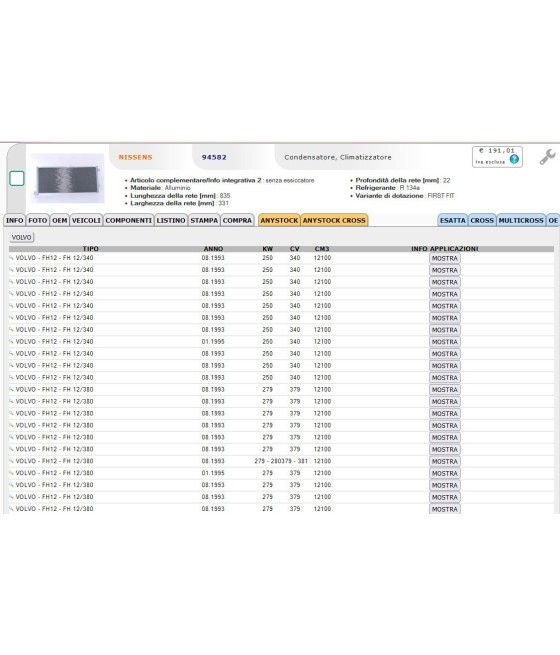
Task: Click the NISSENS brand link
Action: [135, 157]
